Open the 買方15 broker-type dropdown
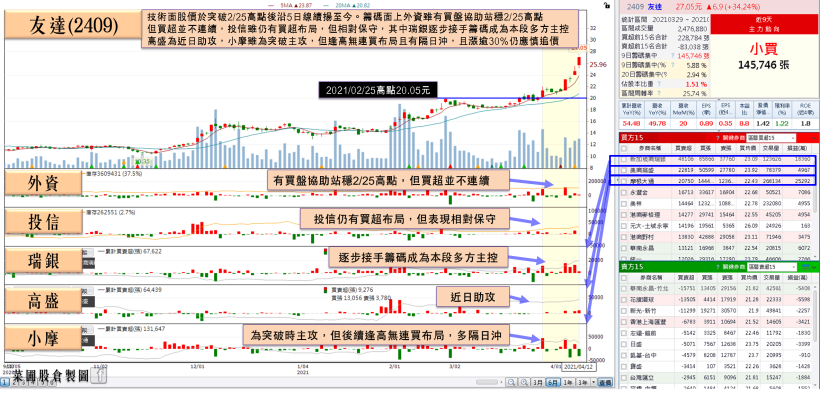This screenshot has width=820, height=394. [771, 138]
